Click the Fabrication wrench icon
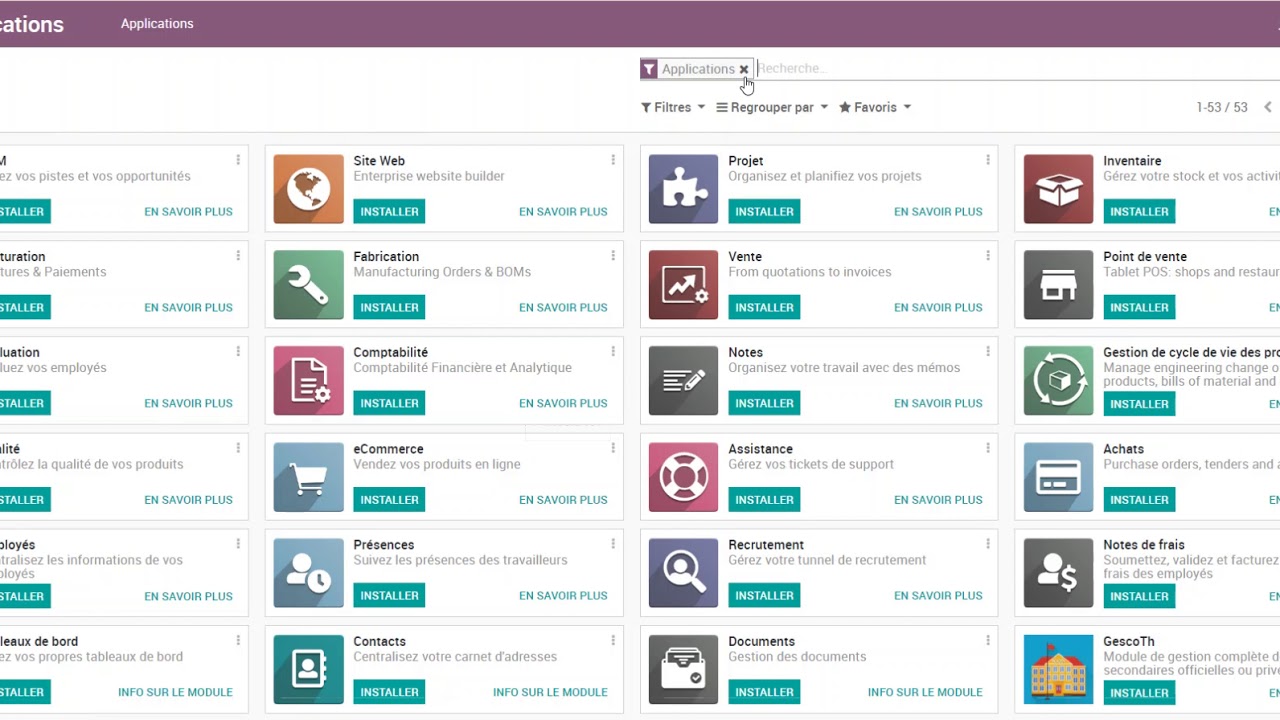1280x720 pixels. point(308,285)
